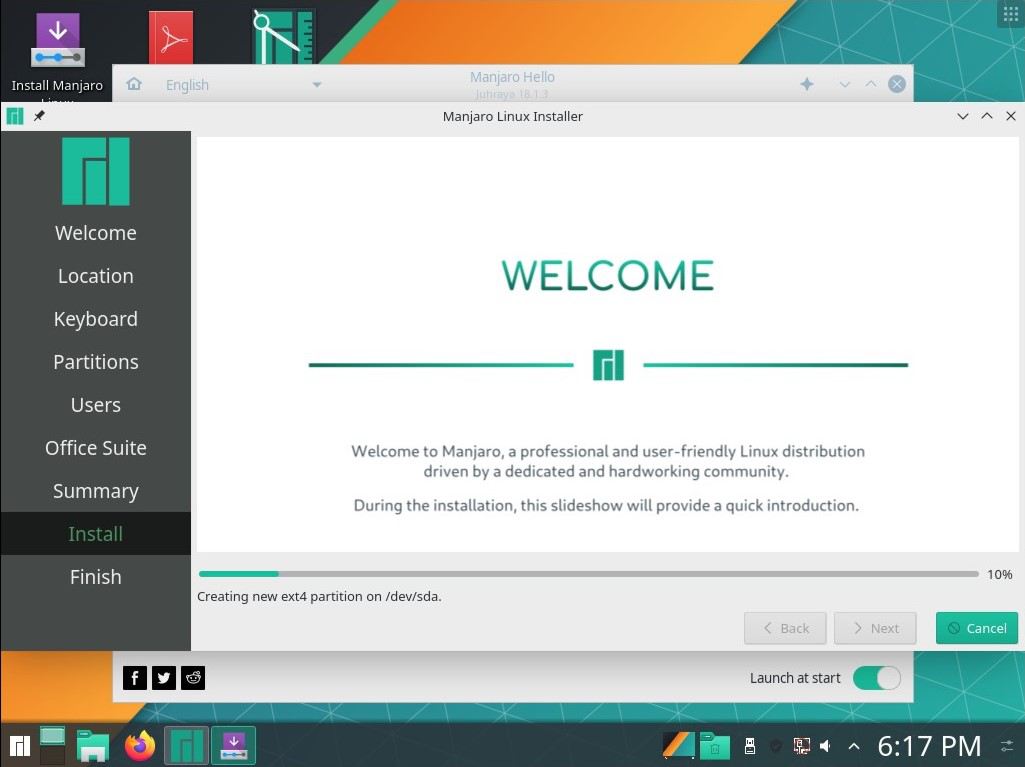This screenshot has height=767, width=1025.
Task: Select the Office Suite step in sidebar
Action: click(95, 448)
